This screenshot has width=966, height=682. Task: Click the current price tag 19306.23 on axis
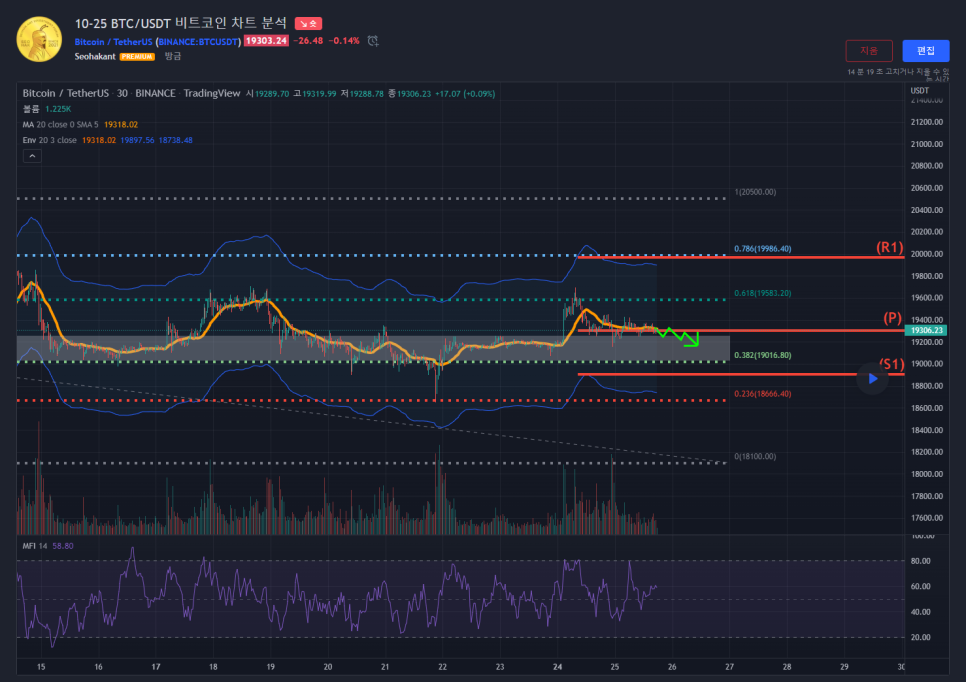tap(925, 330)
